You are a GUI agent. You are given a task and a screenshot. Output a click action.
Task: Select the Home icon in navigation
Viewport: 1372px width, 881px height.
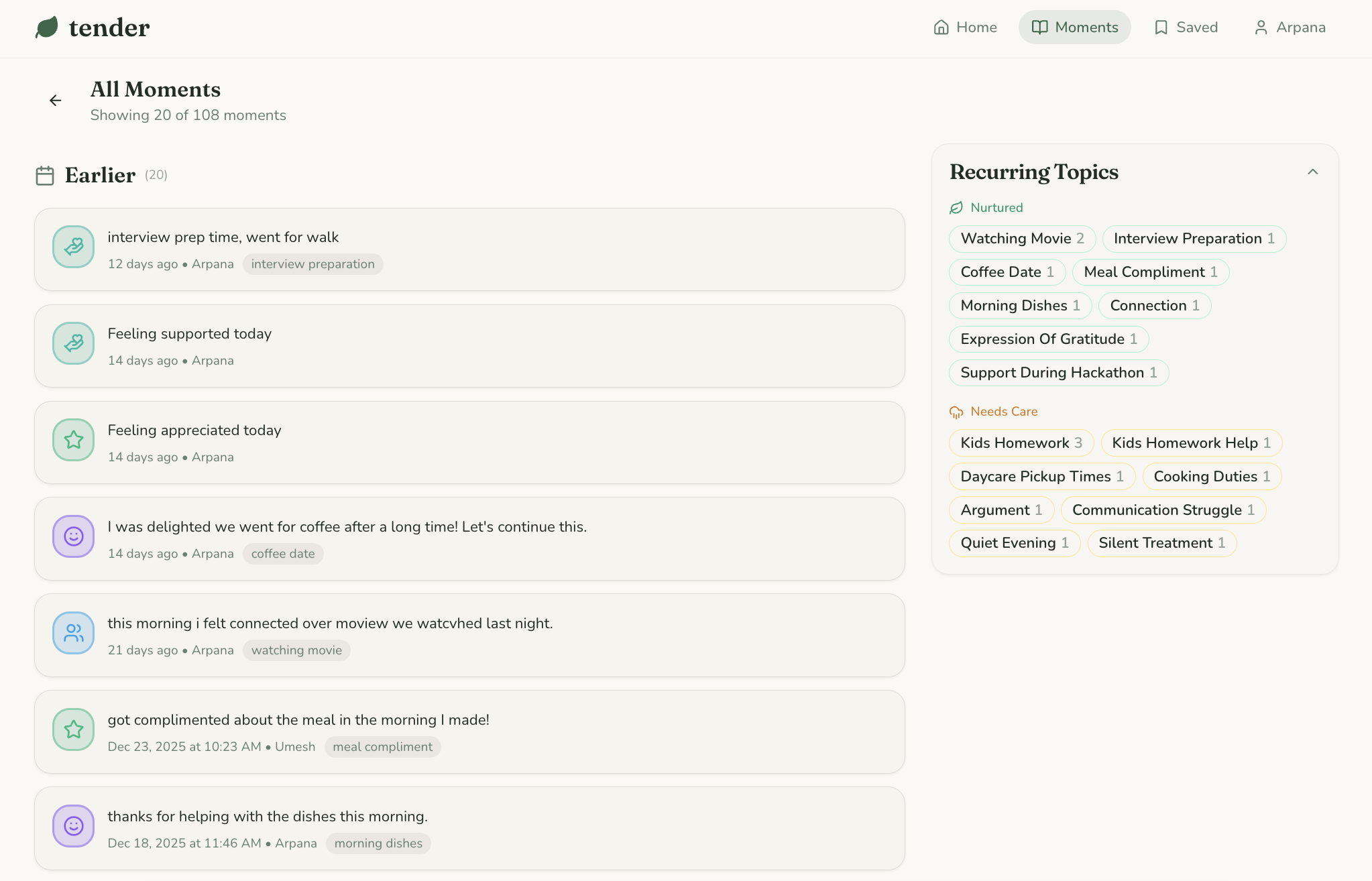[941, 27]
